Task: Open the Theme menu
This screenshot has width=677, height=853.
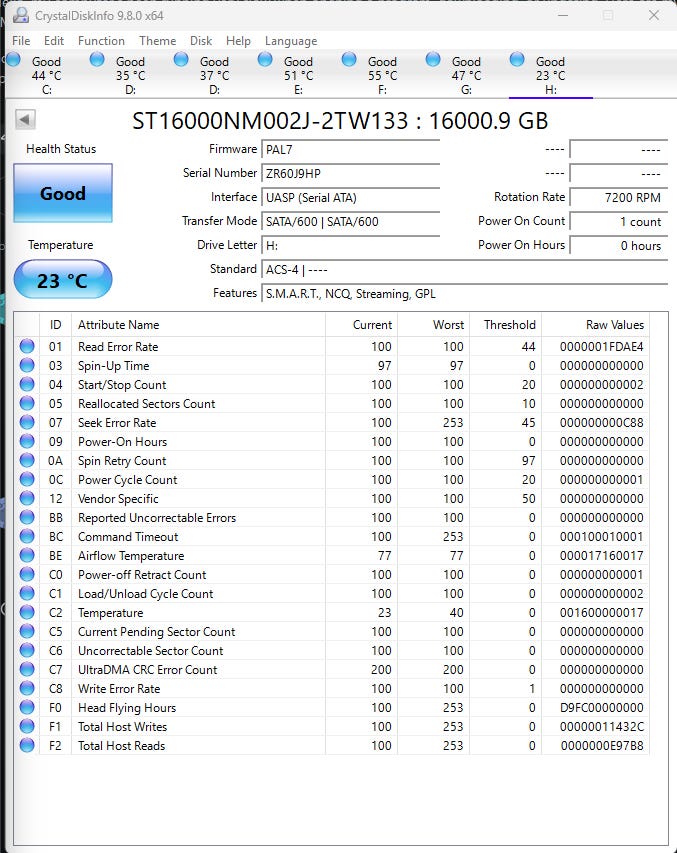Action: pyautogui.click(x=157, y=41)
